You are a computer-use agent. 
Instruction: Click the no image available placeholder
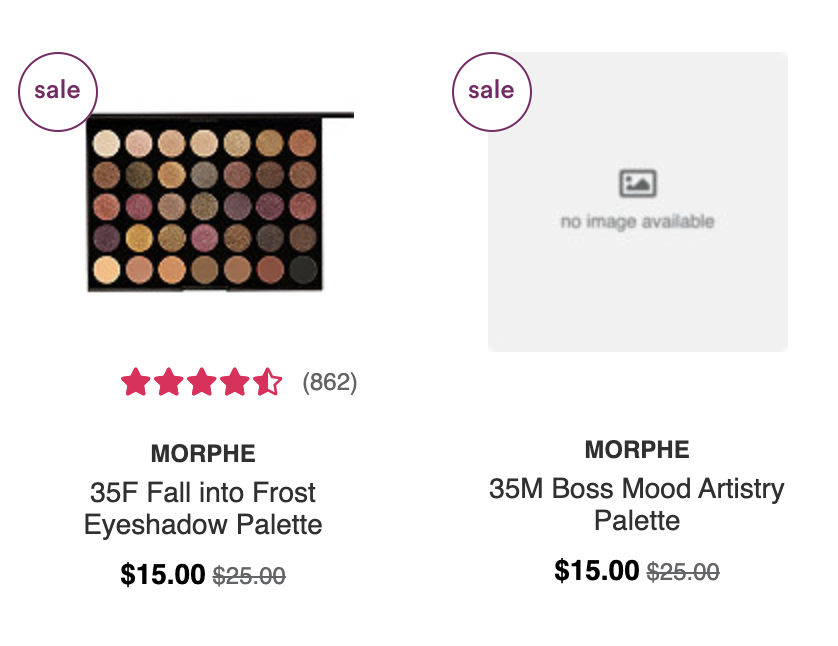click(638, 202)
